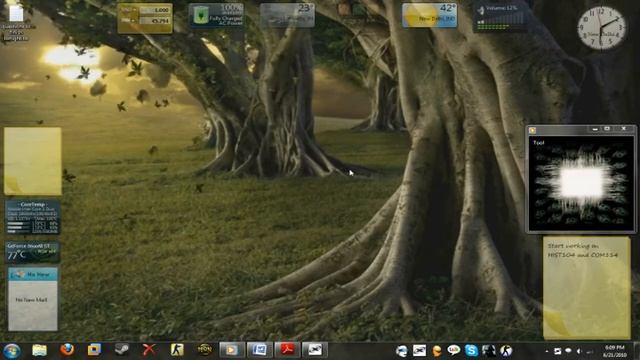This screenshot has height=360, width=640.
Task: Click the CoreTemp gadget
Action: click(x=33, y=217)
